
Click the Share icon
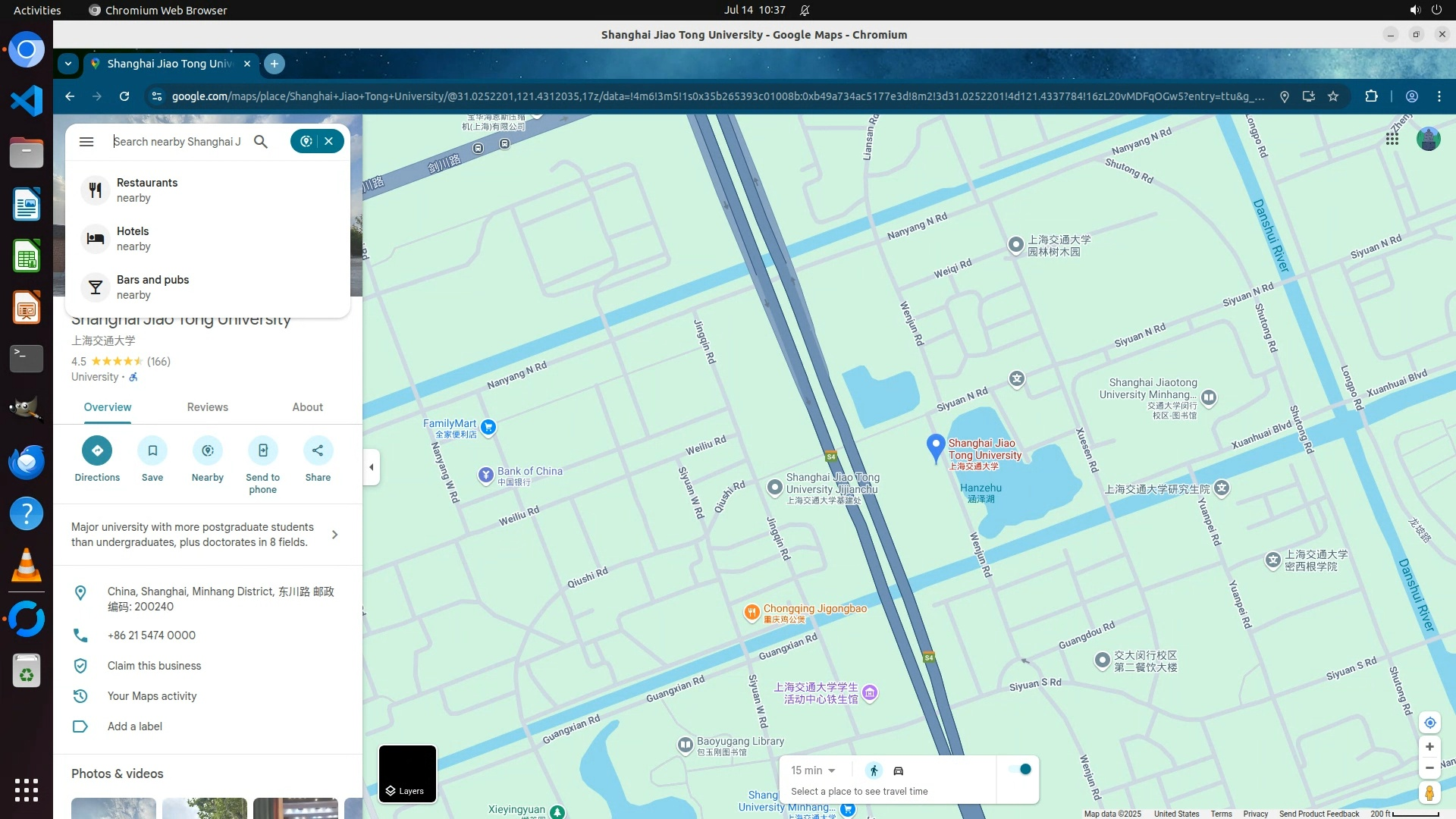tap(318, 450)
